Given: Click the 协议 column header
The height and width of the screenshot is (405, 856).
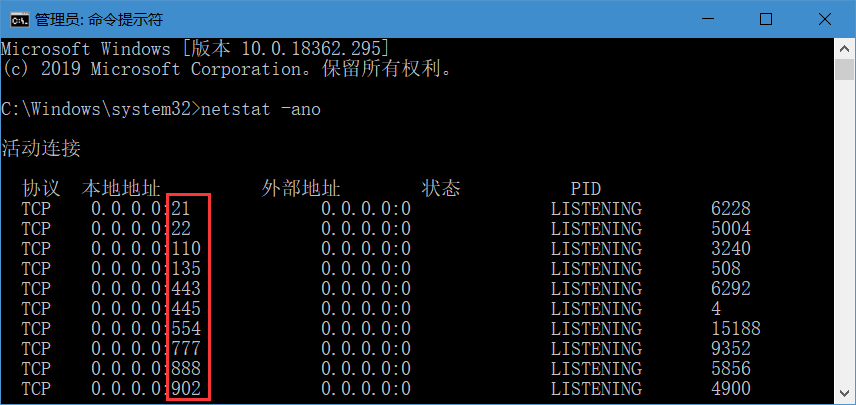Looking at the screenshot, I should (41, 189).
